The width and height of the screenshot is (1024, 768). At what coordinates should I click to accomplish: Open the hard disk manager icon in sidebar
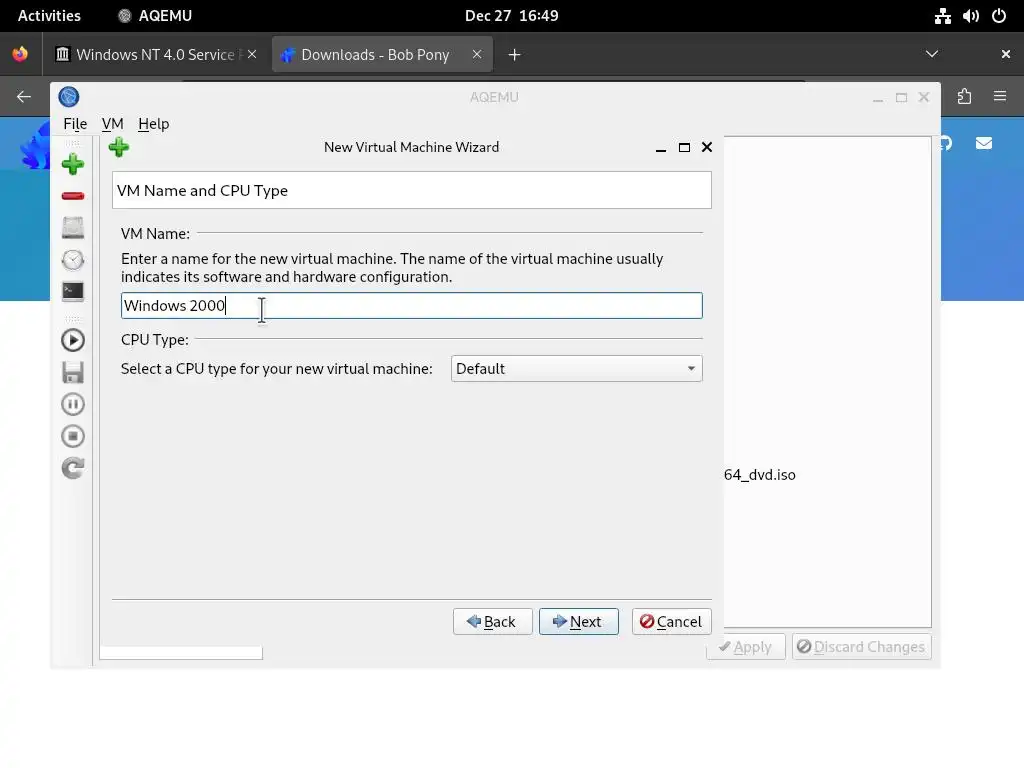(x=72, y=228)
